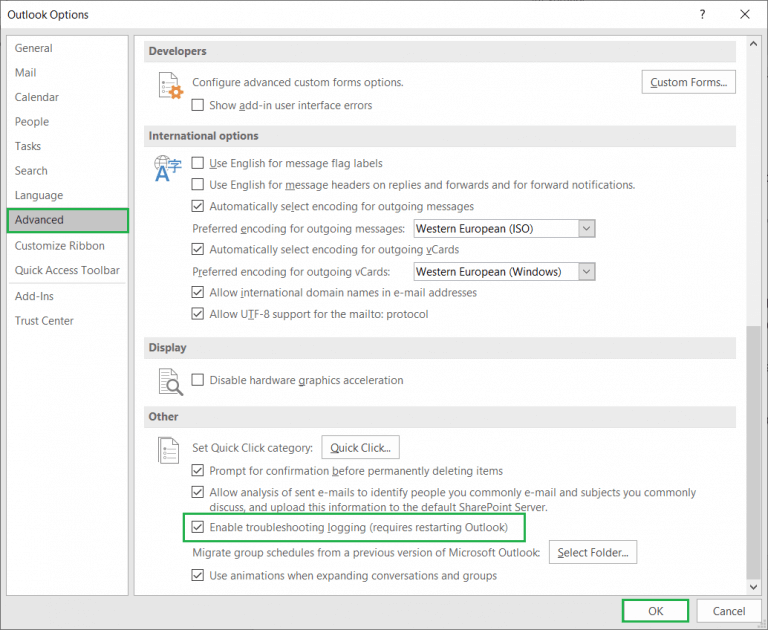The width and height of the screenshot is (768, 630).
Task: Click 'Set Quick Click category' label
Action: 252,448
